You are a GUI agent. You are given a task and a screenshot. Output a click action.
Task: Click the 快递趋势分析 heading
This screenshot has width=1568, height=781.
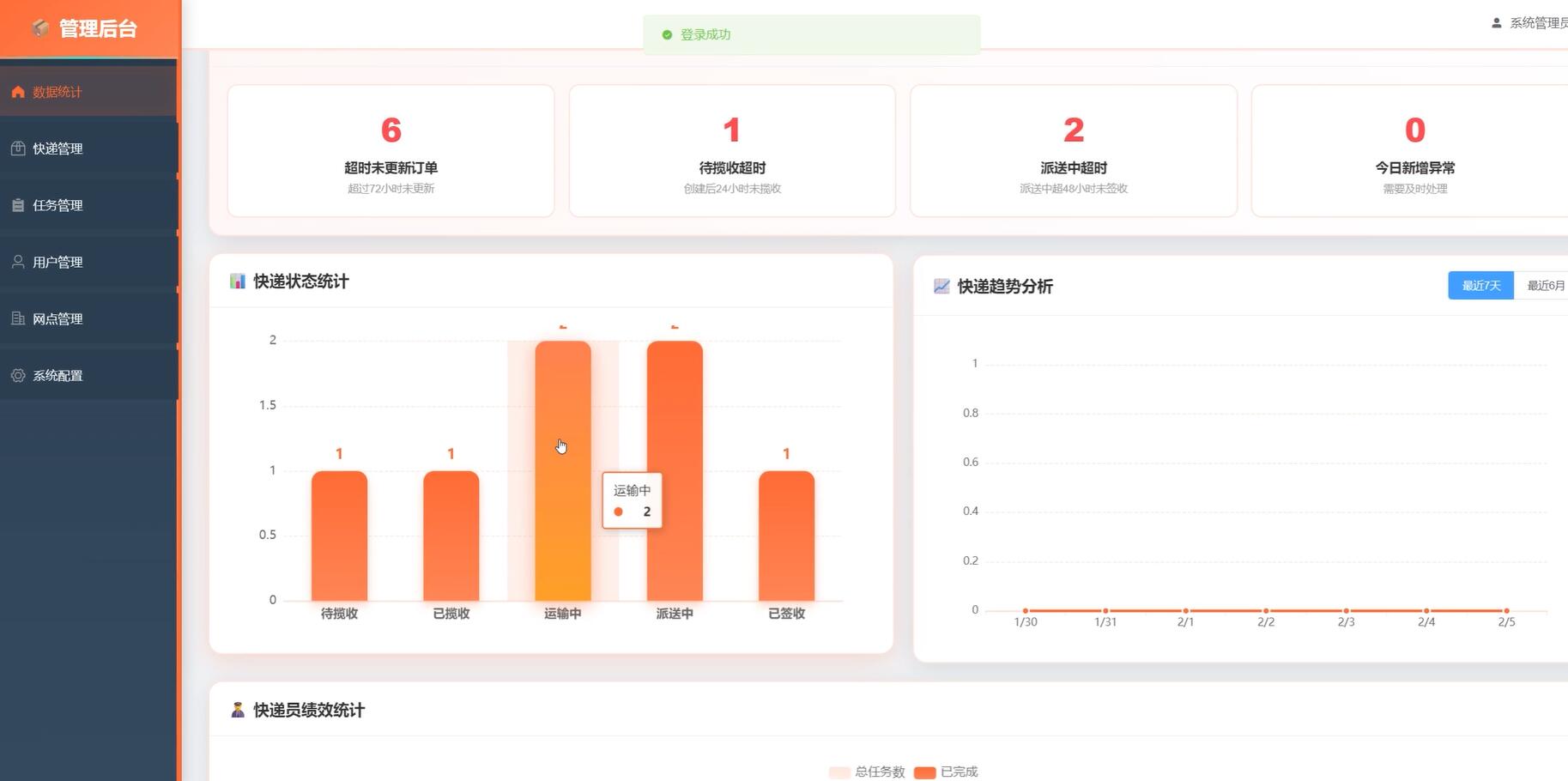[1005, 287]
